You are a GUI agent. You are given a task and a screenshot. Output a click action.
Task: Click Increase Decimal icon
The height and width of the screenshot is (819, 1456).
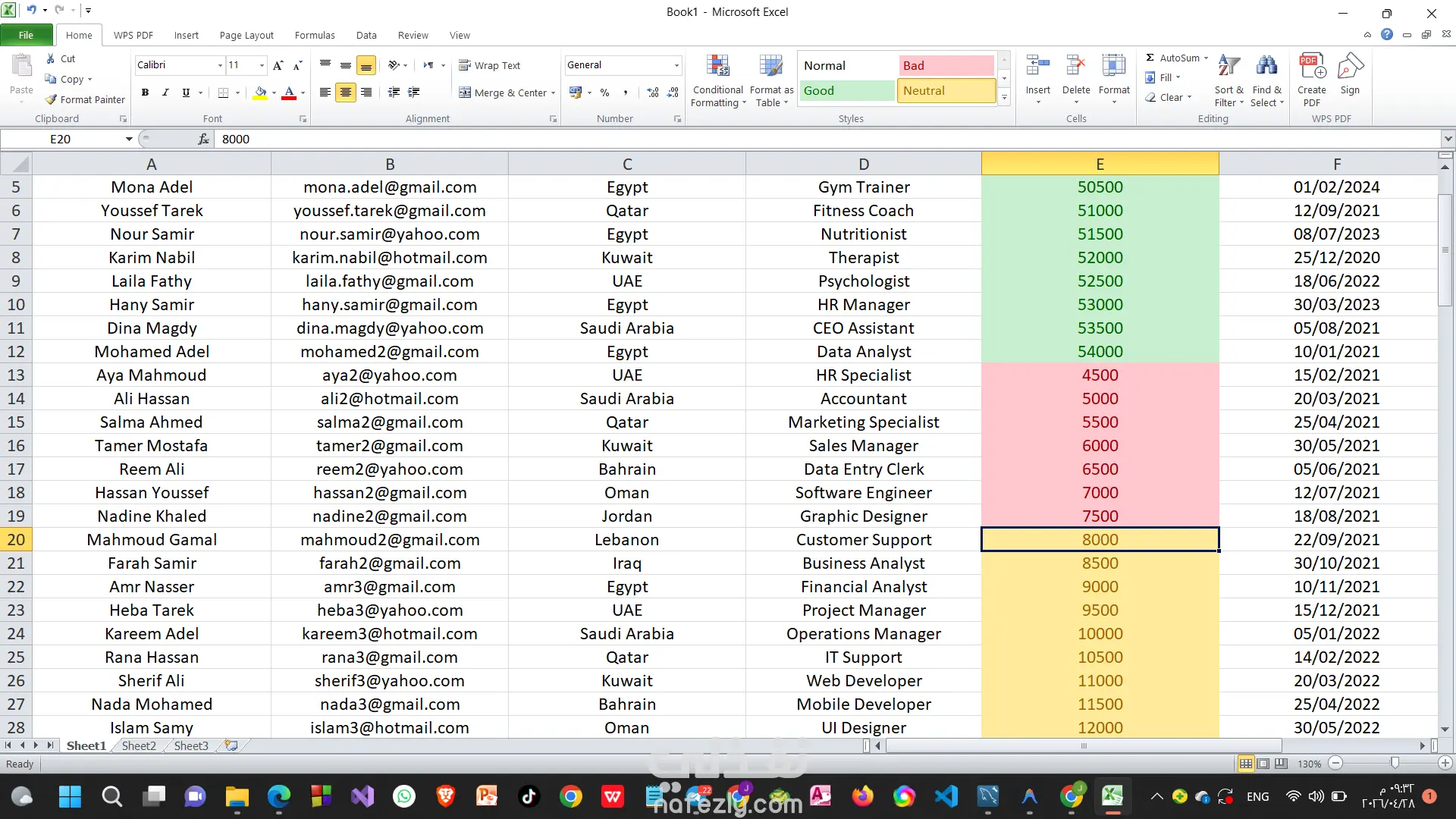[x=653, y=93]
